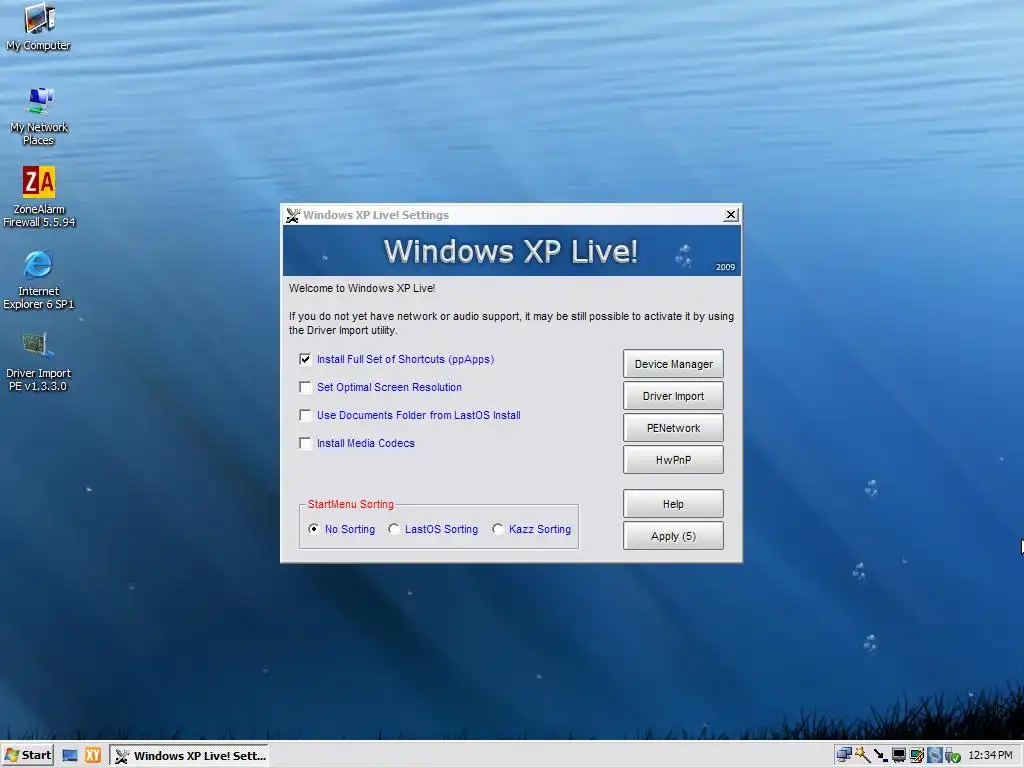The image size is (1024, 768).
Task: Tick the Install Media Codecs checkbox
Action: (x=305, y=443)
